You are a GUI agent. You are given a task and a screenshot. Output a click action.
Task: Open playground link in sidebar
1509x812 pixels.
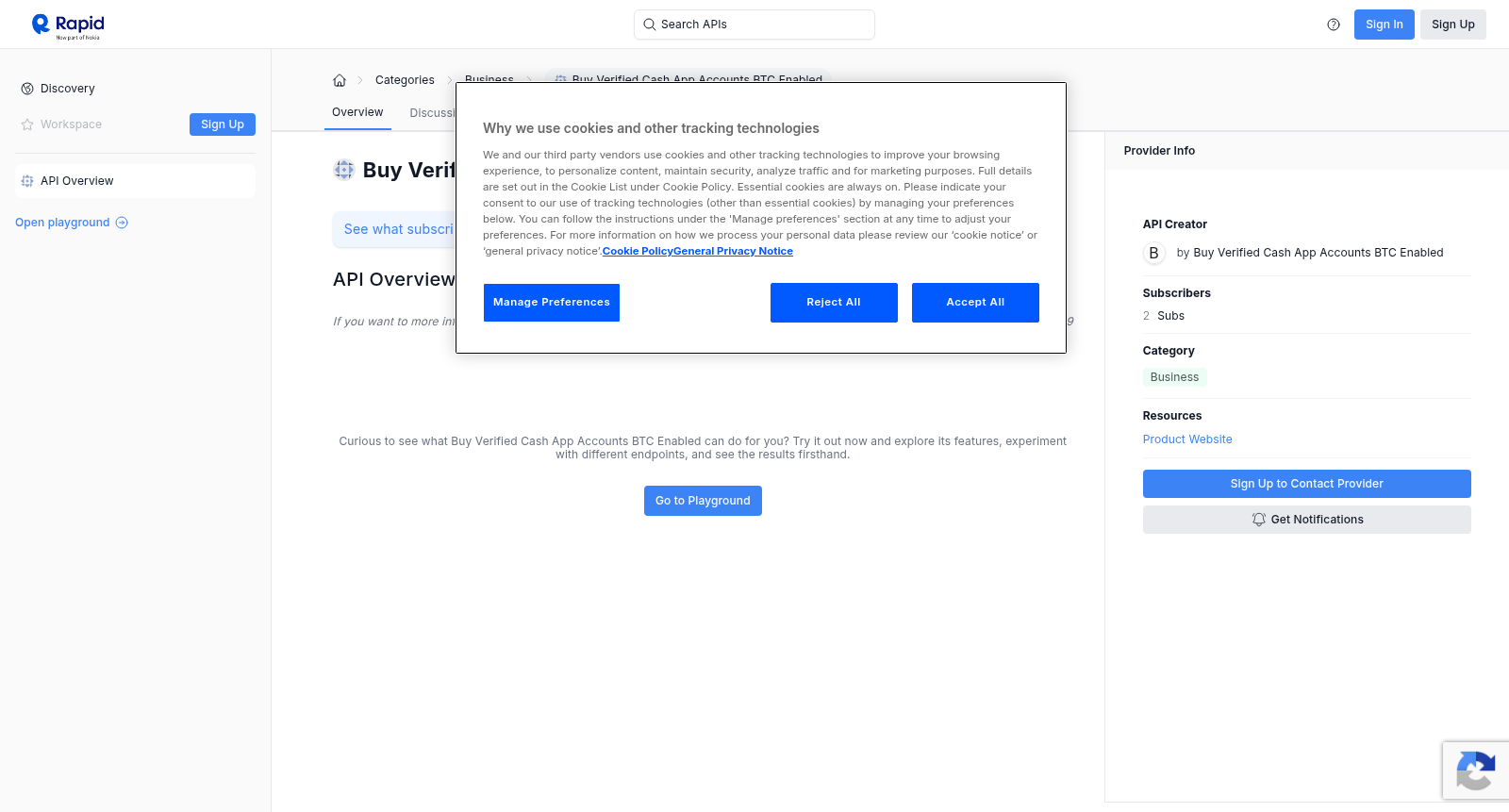point(72,223)
